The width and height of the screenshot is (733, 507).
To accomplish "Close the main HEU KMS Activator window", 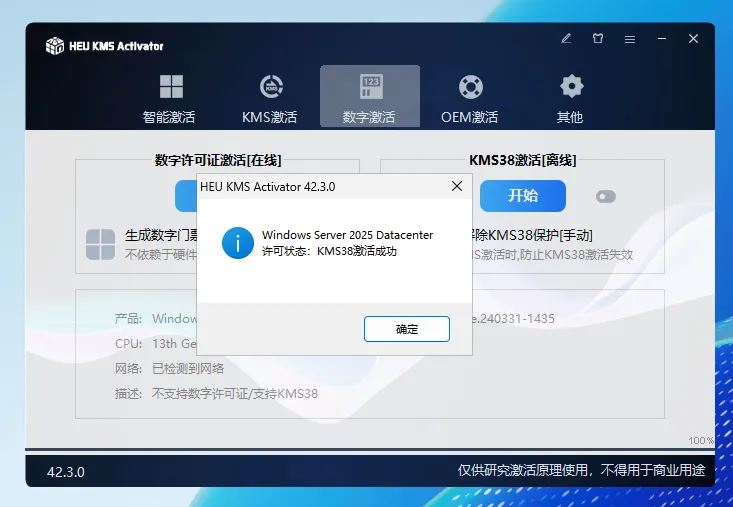I will tap(693, 39).
